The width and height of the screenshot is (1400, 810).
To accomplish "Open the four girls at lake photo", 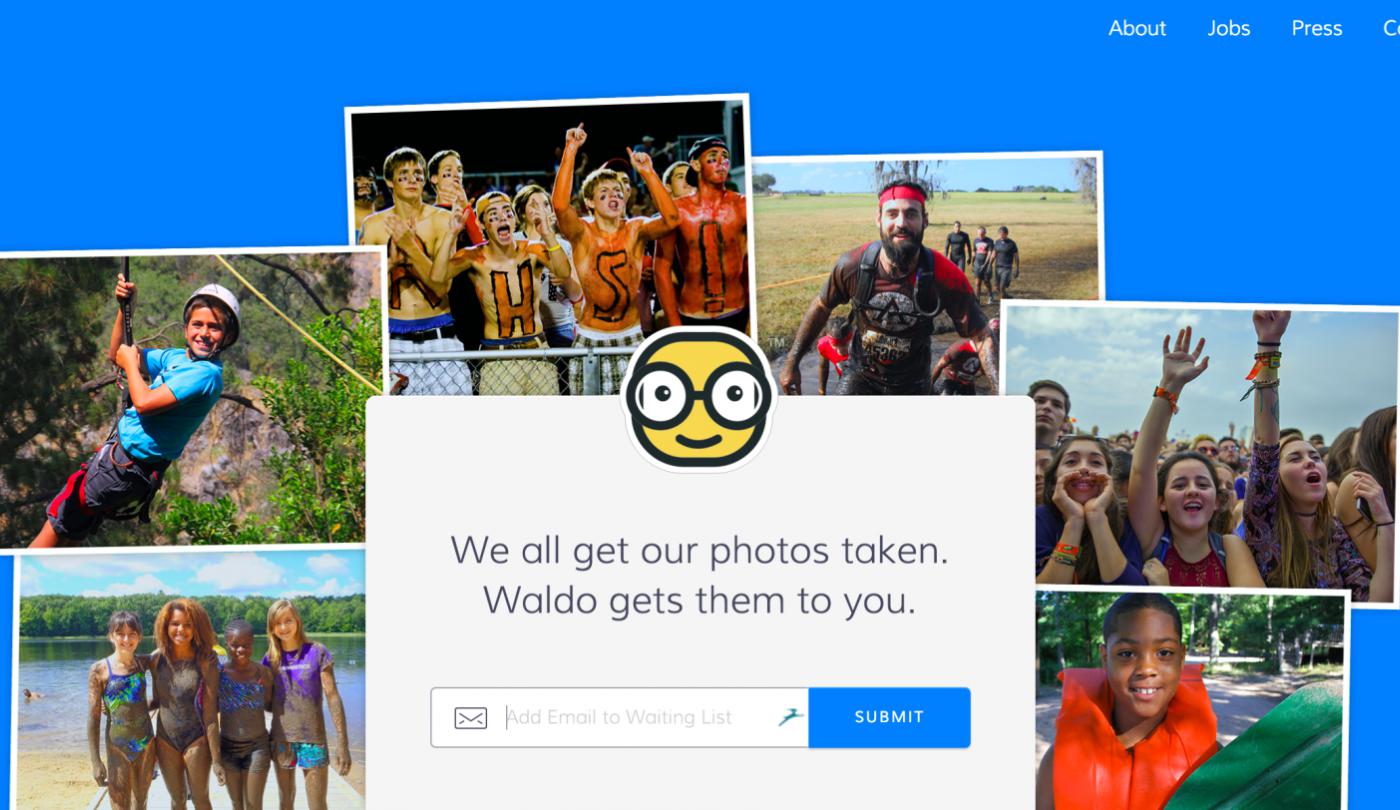I will coord(190,680).
